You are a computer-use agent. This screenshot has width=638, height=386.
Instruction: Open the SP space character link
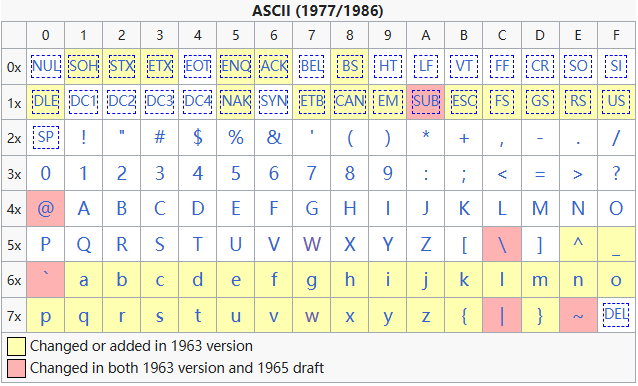46,137
